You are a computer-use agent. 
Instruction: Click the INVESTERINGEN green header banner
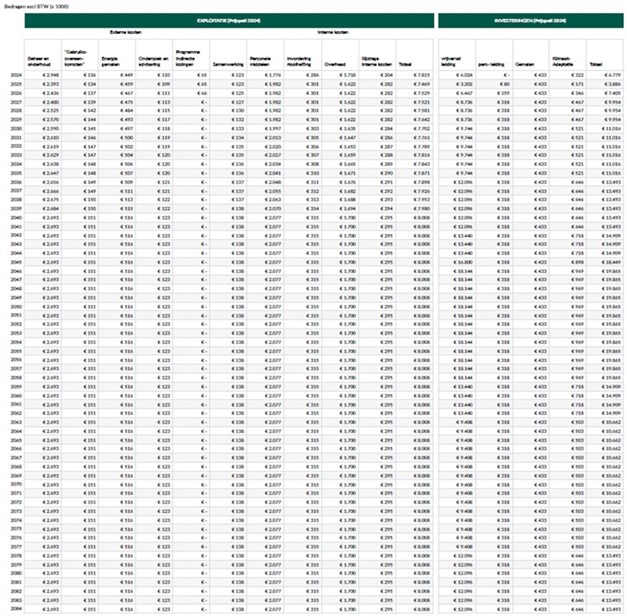(530, 20)
